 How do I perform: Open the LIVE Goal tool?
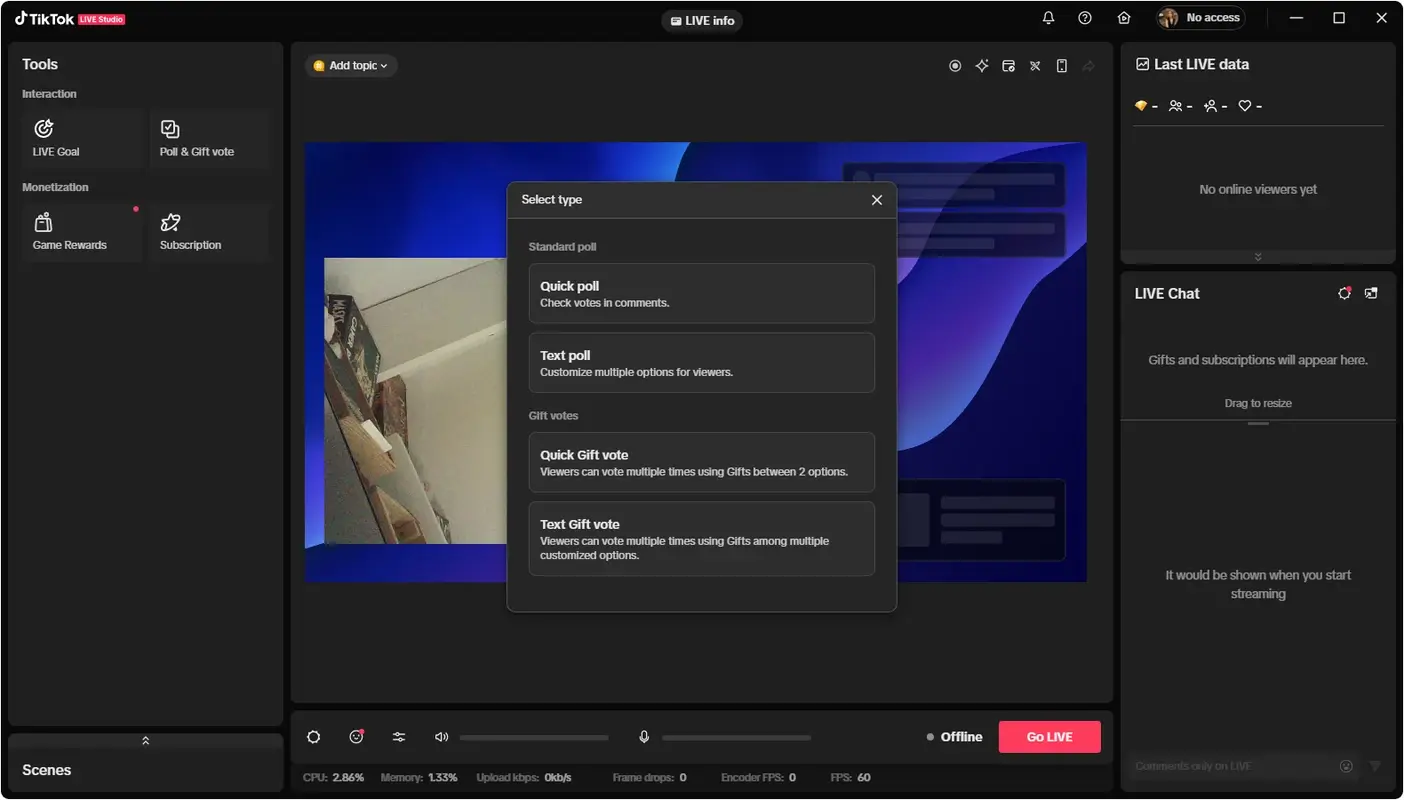82,138
